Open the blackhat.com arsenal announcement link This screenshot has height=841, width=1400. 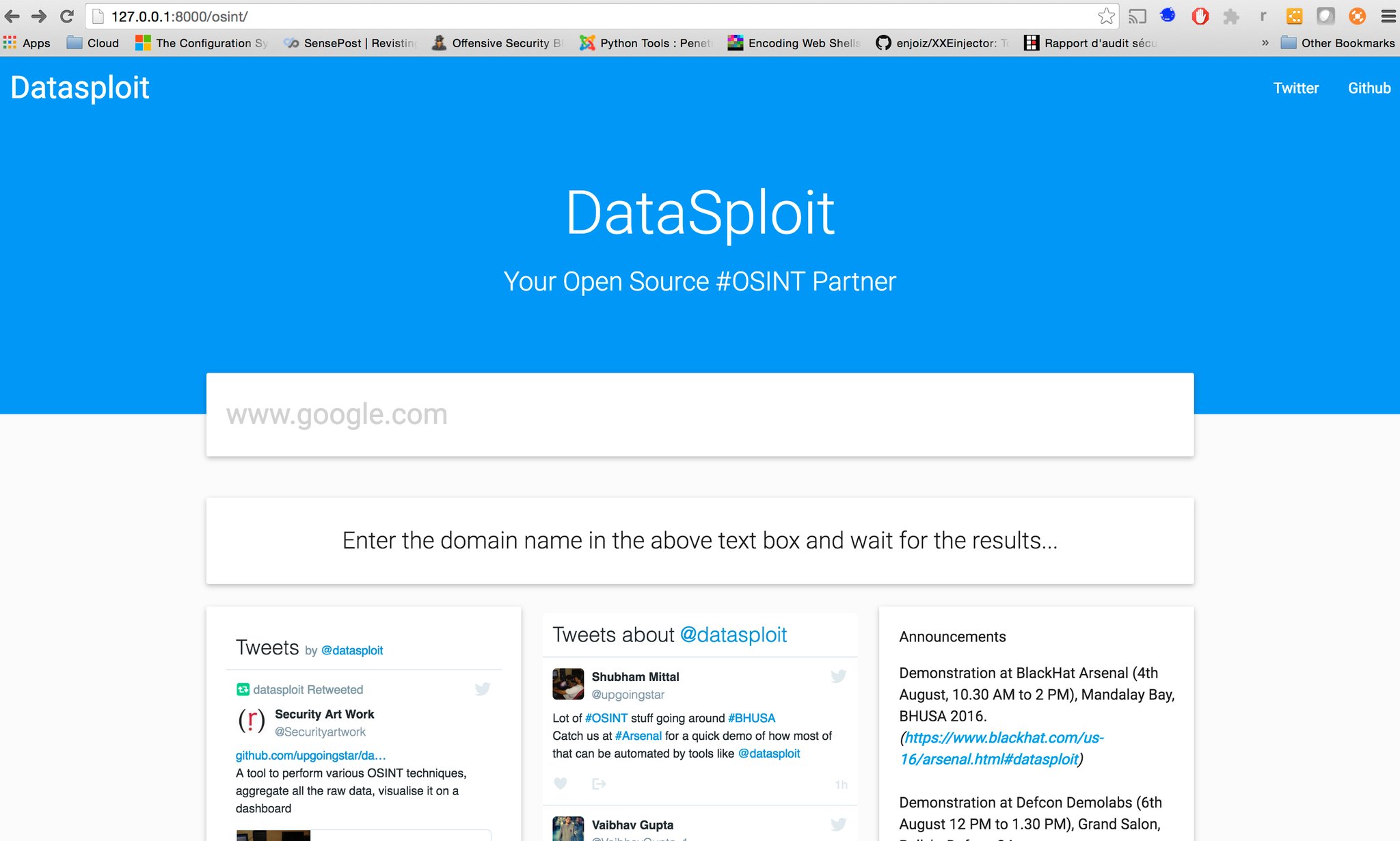pyautogui.click(x=1002, y=748)
